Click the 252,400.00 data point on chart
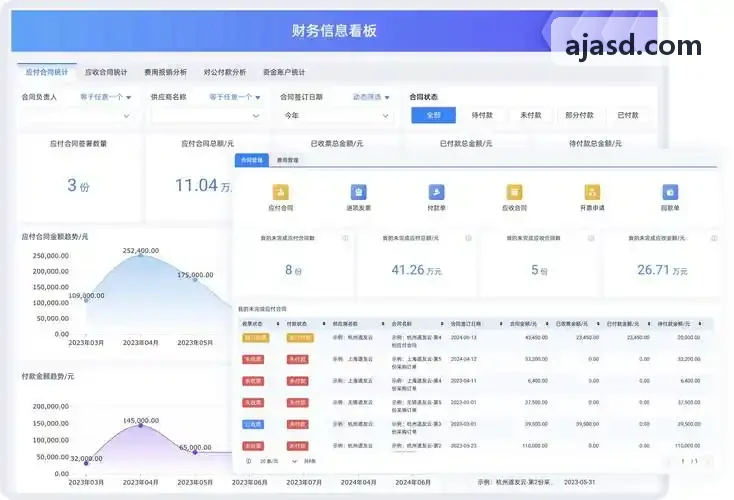 140,254
